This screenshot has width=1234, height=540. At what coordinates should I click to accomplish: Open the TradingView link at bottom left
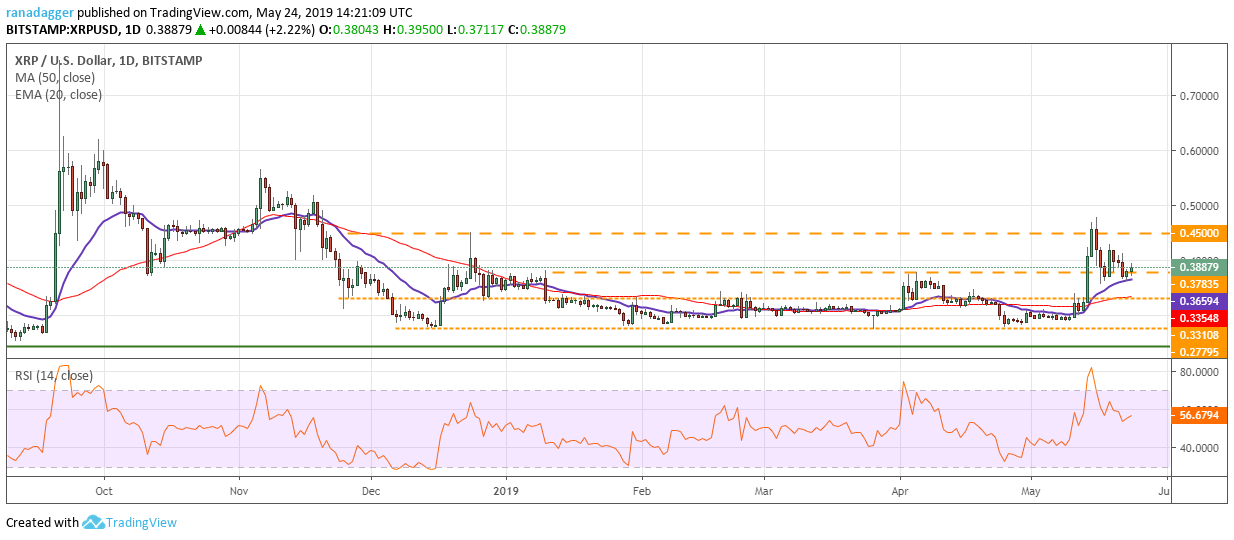(142, 522)
